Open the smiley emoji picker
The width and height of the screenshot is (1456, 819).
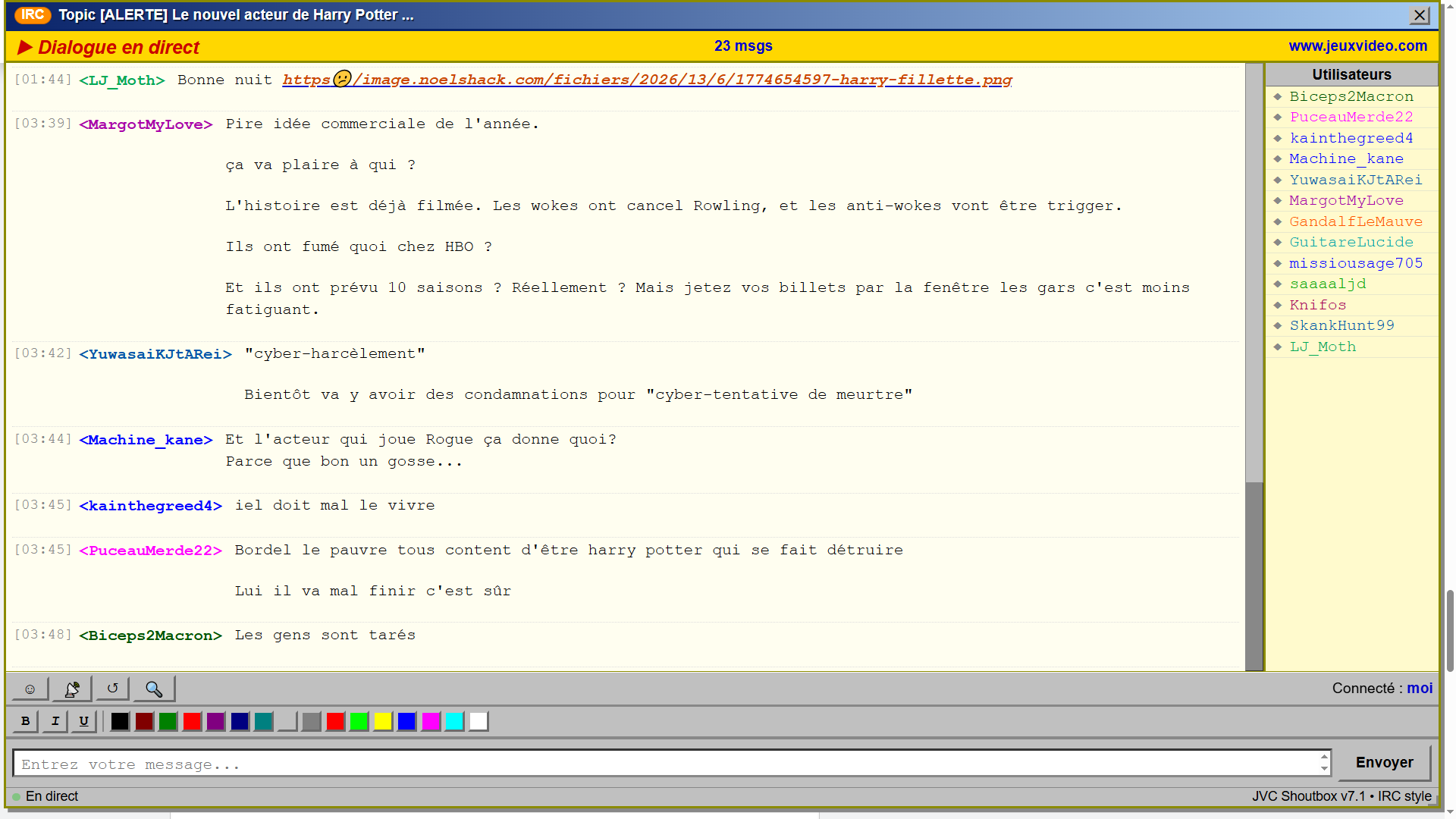tap(30, 689)
